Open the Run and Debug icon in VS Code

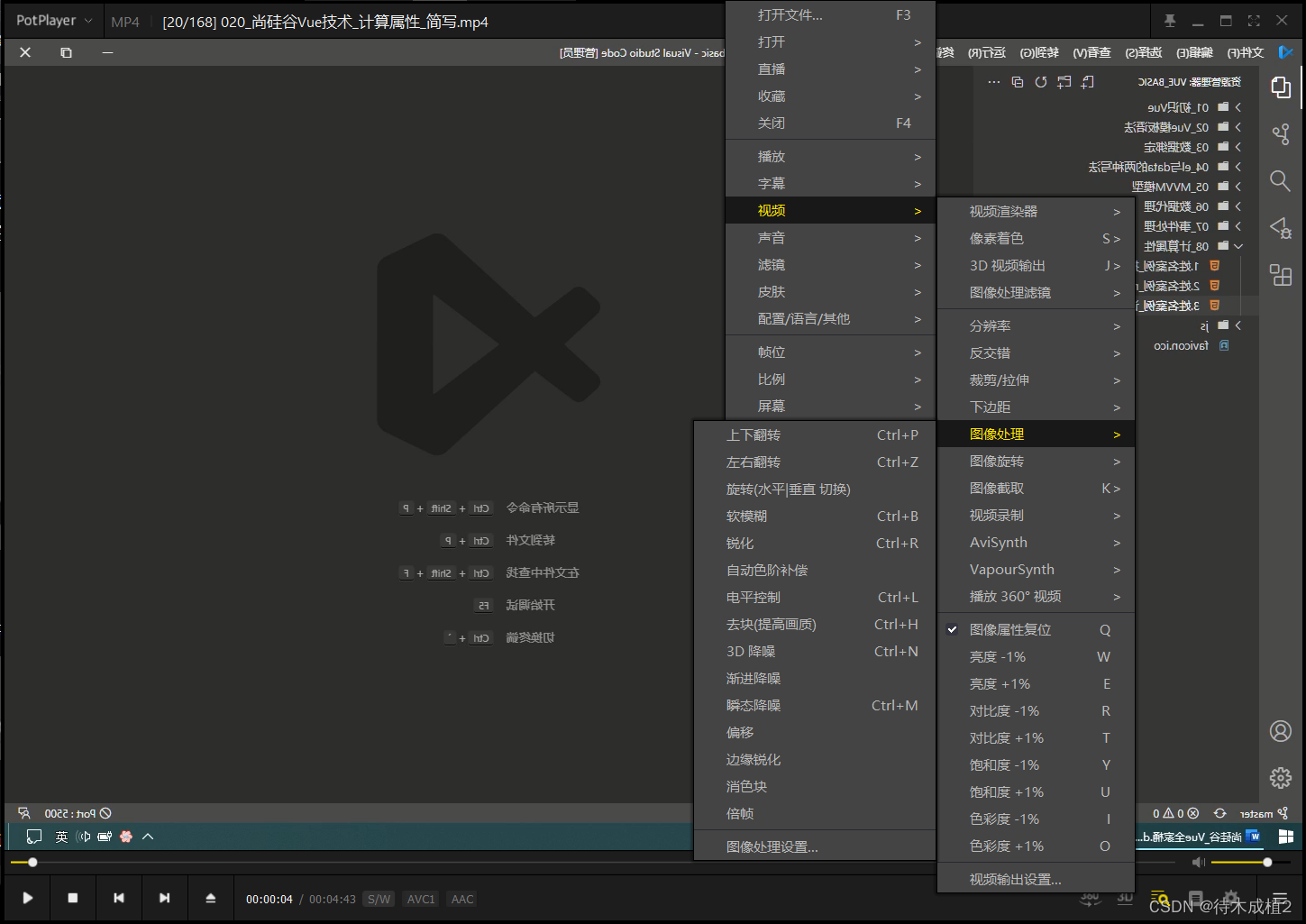tap(1281, 228)
